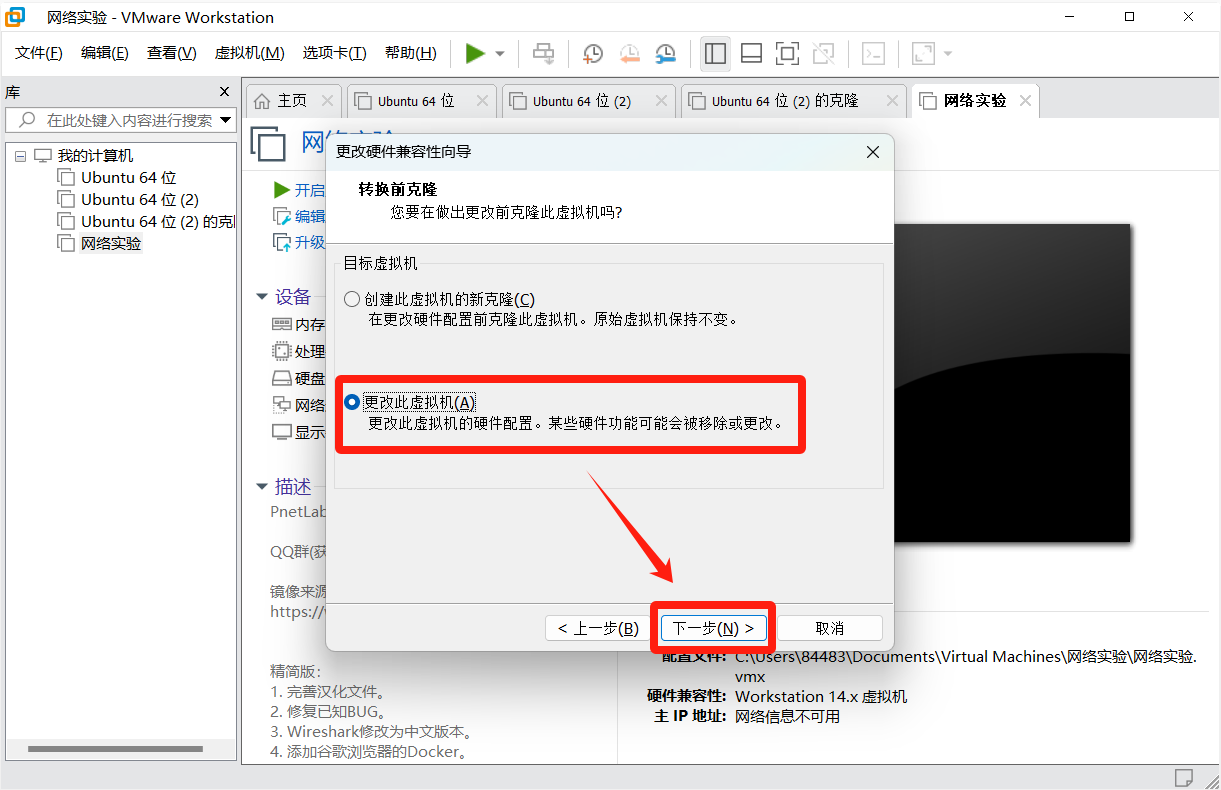Click the green power on toolbar button
The width and height of the screenshot is (1221, 790).
coord(475,54)
